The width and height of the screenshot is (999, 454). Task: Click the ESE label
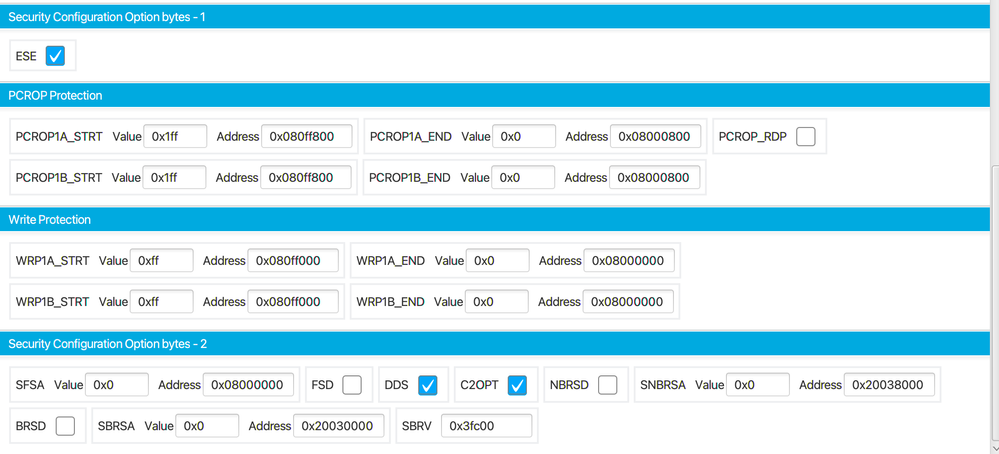26,56
